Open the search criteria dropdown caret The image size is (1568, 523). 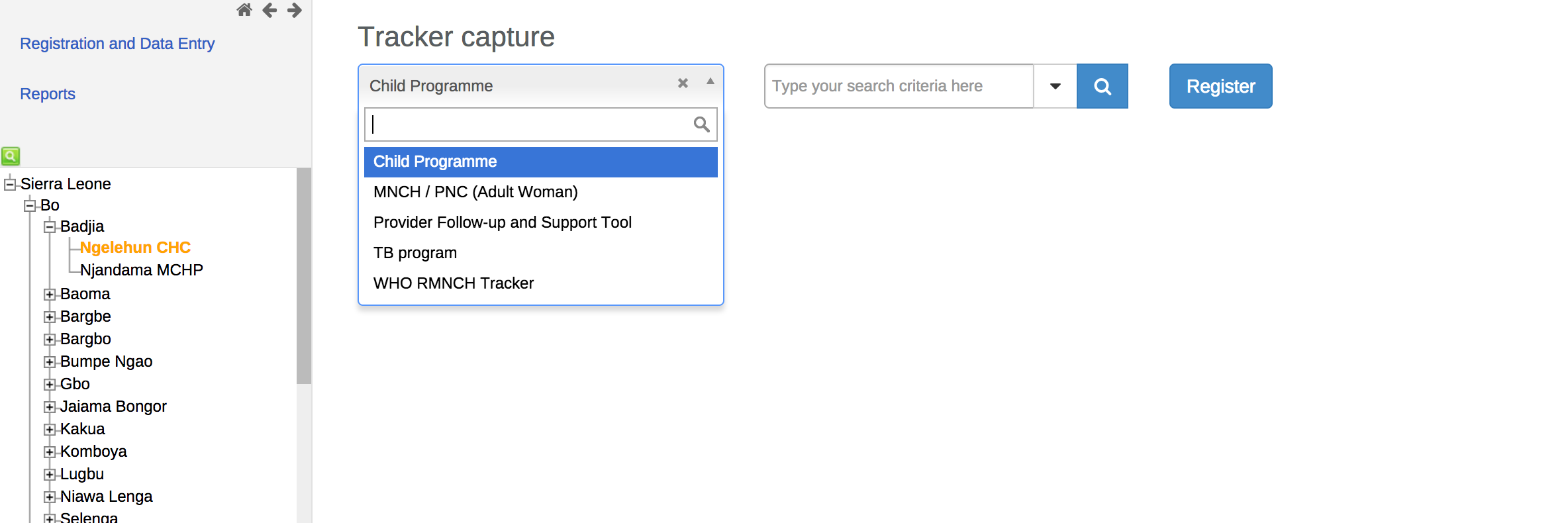tap(1055, 86)
